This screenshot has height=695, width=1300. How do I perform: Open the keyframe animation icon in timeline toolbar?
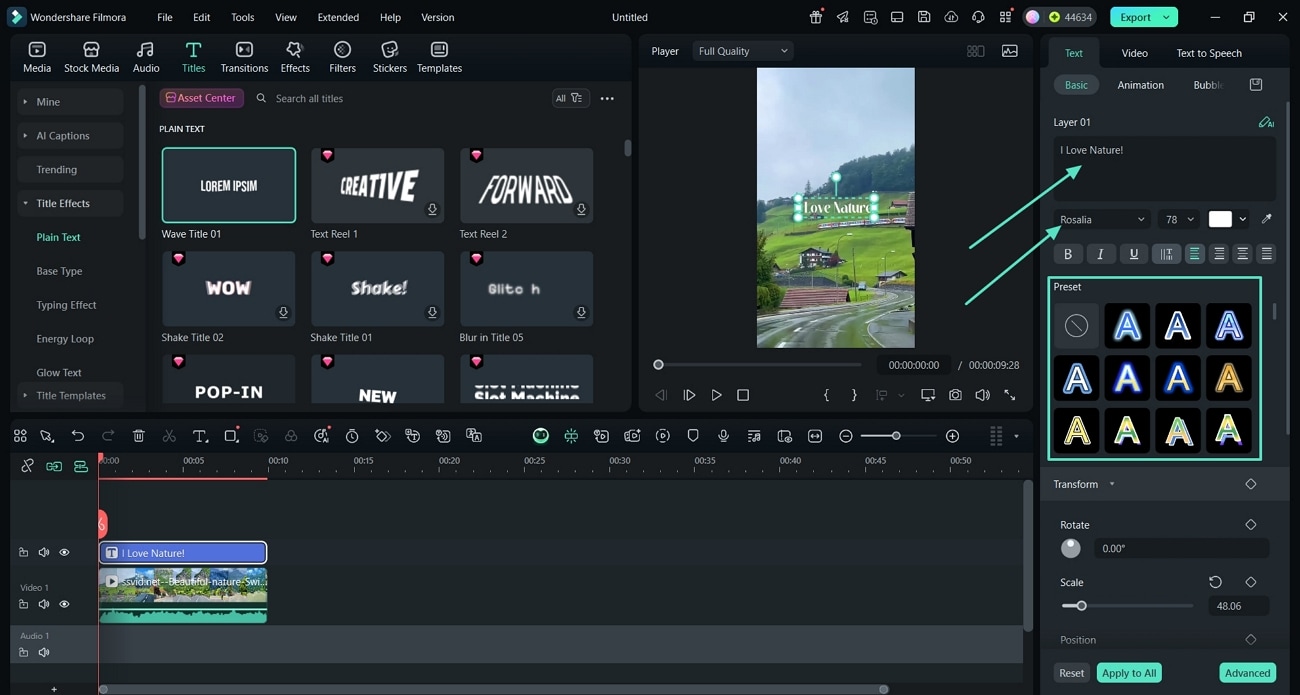click(x=382, y=435)
